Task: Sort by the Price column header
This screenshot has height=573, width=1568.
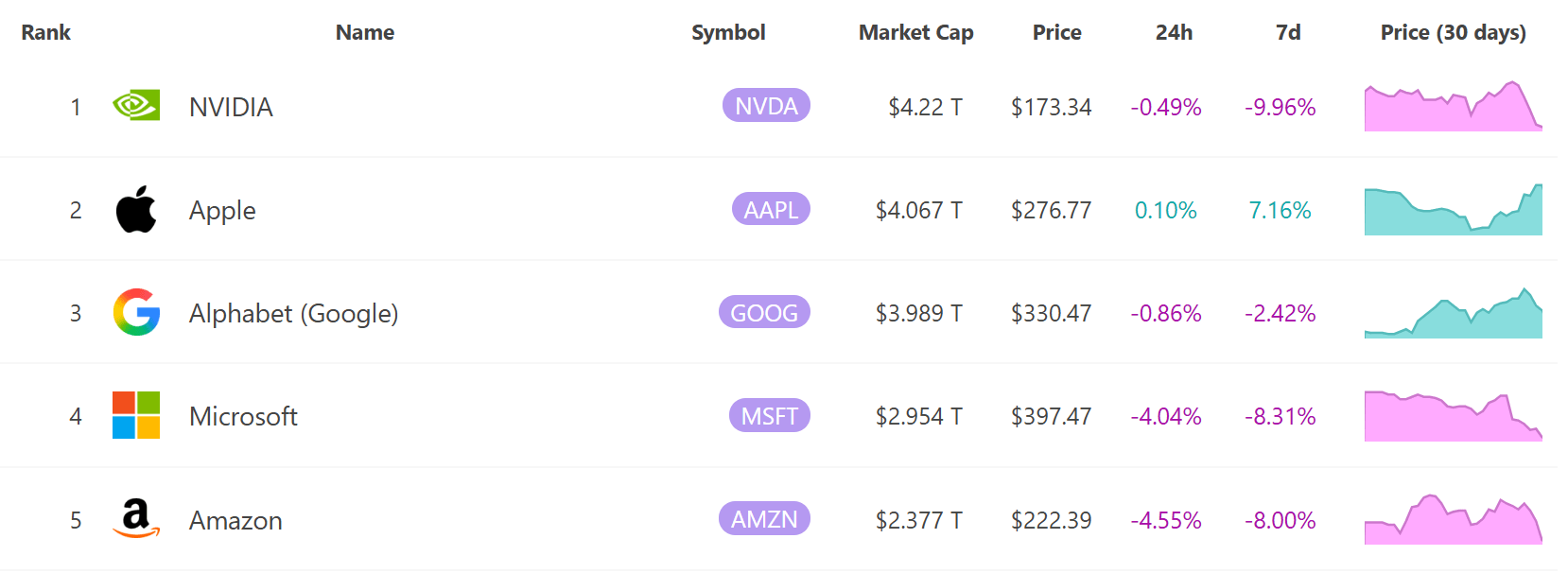Action: coord(1056,32)
